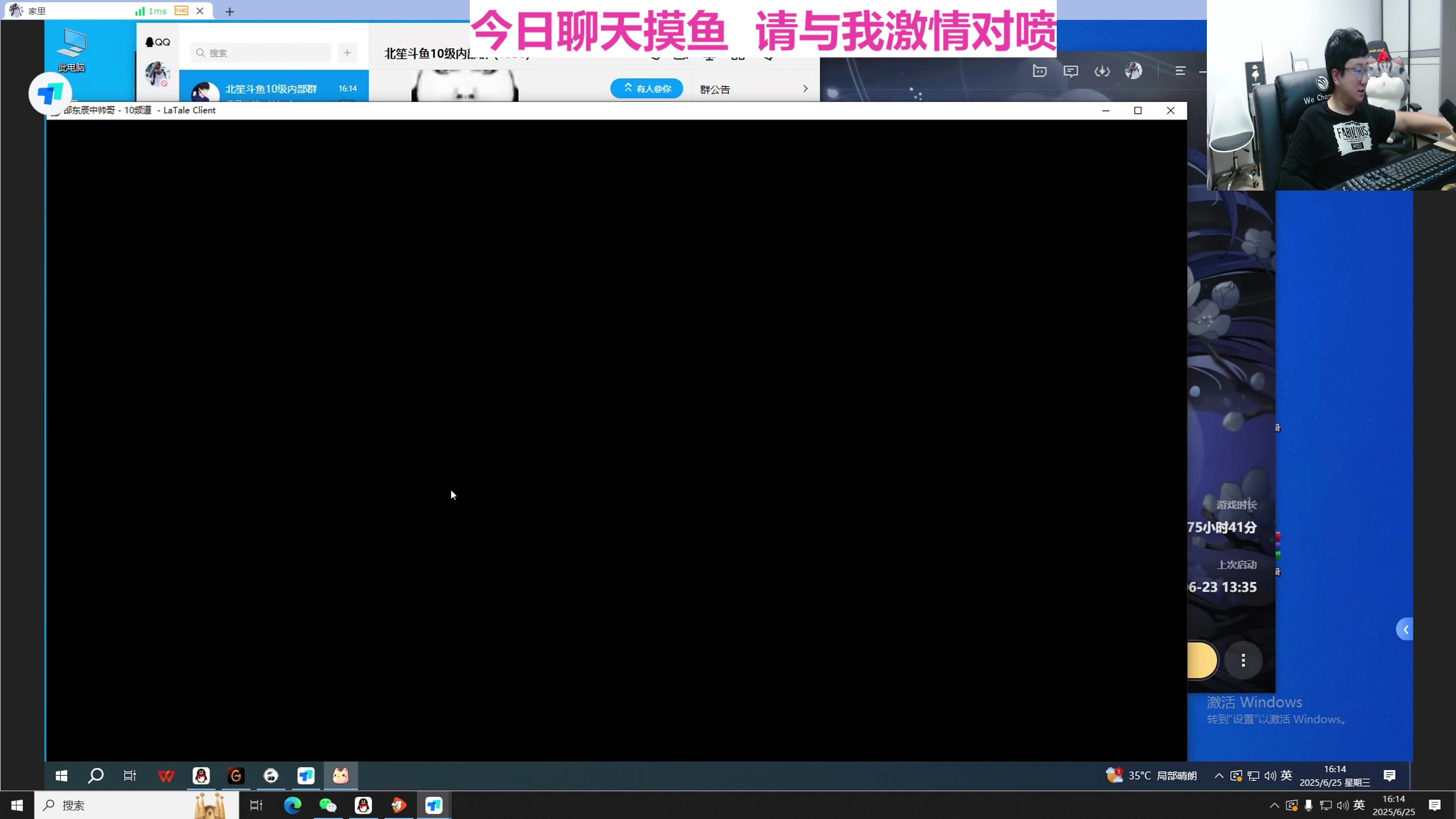This screenshot has width=1456, height=819.
Task: Open the round launcher icon on remote taskbar
Action: 271,776
